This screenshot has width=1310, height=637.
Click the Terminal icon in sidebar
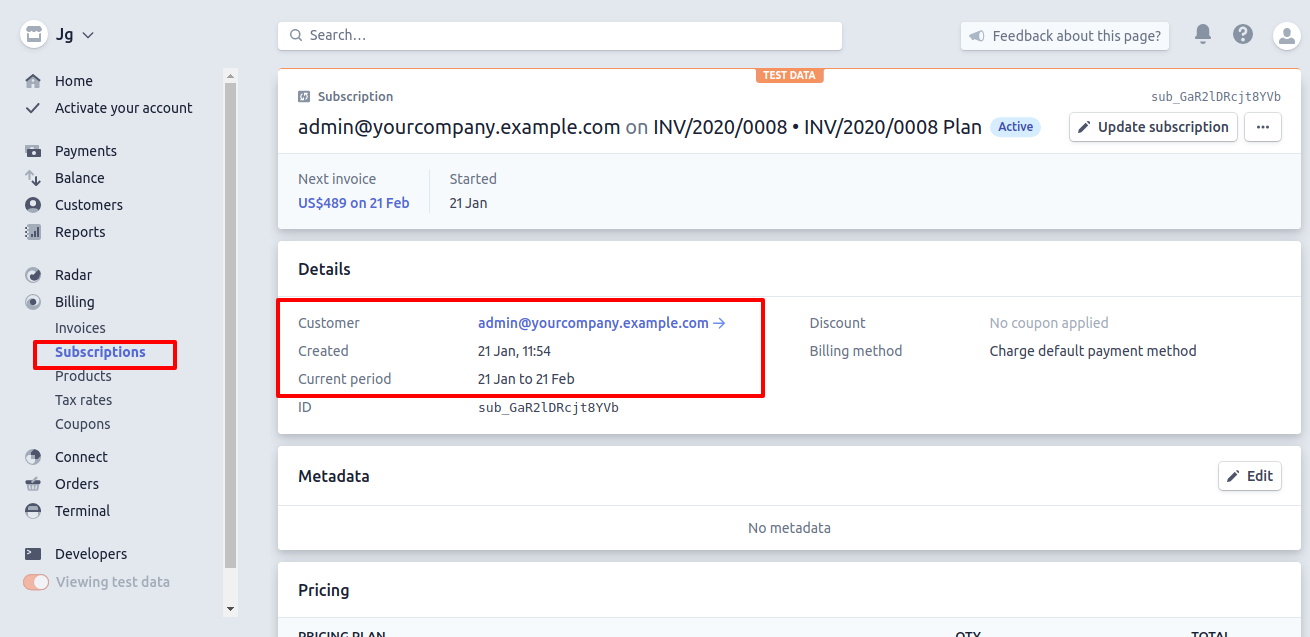click(33, 511)
